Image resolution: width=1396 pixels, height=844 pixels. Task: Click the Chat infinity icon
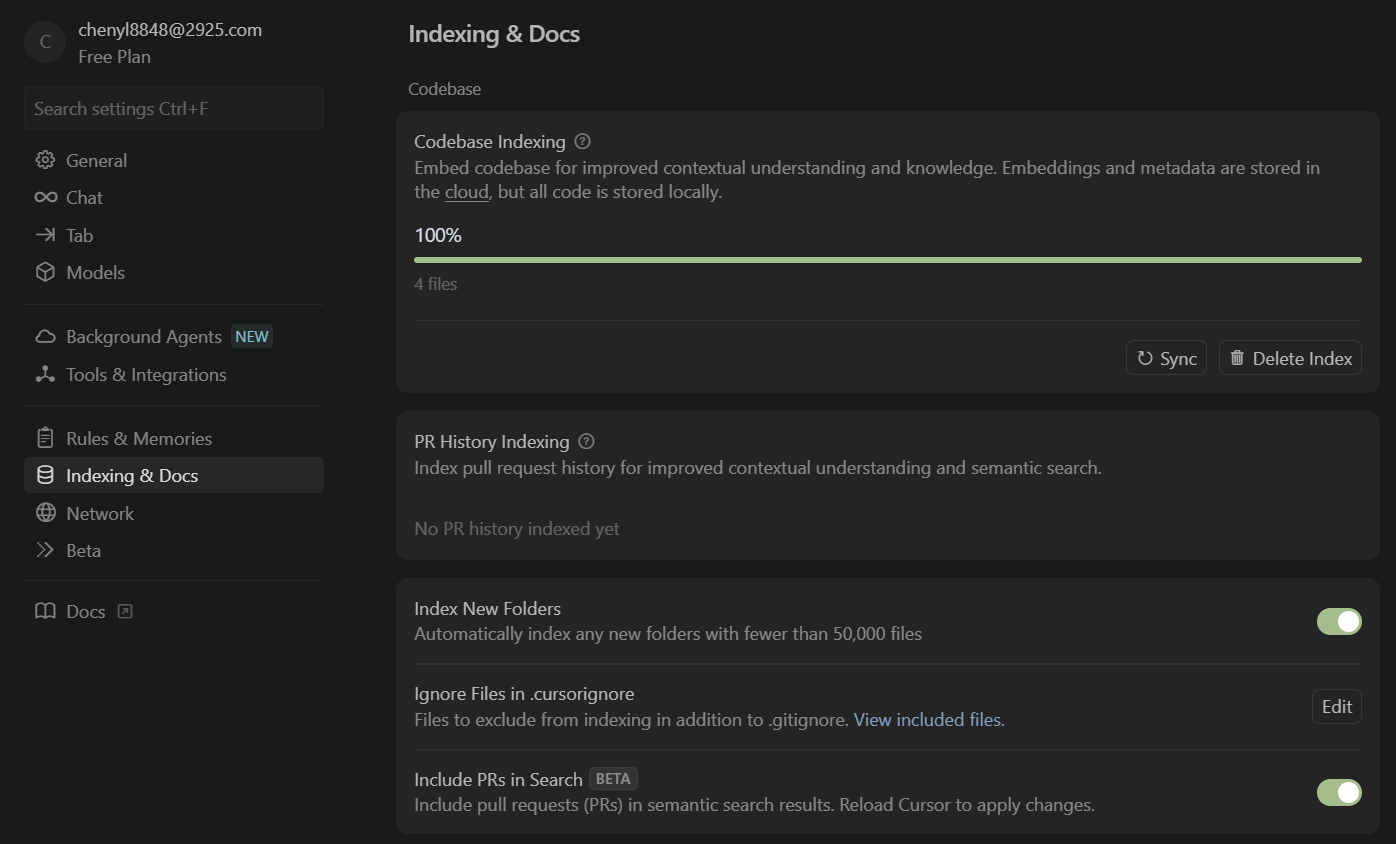[x=45, y=198]
